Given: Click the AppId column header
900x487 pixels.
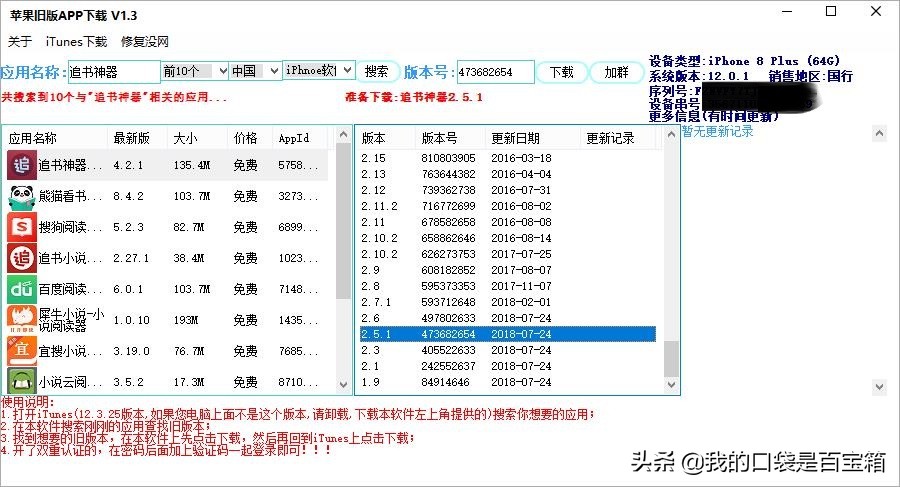Looking at the screenshot, I should coord(300,138).
